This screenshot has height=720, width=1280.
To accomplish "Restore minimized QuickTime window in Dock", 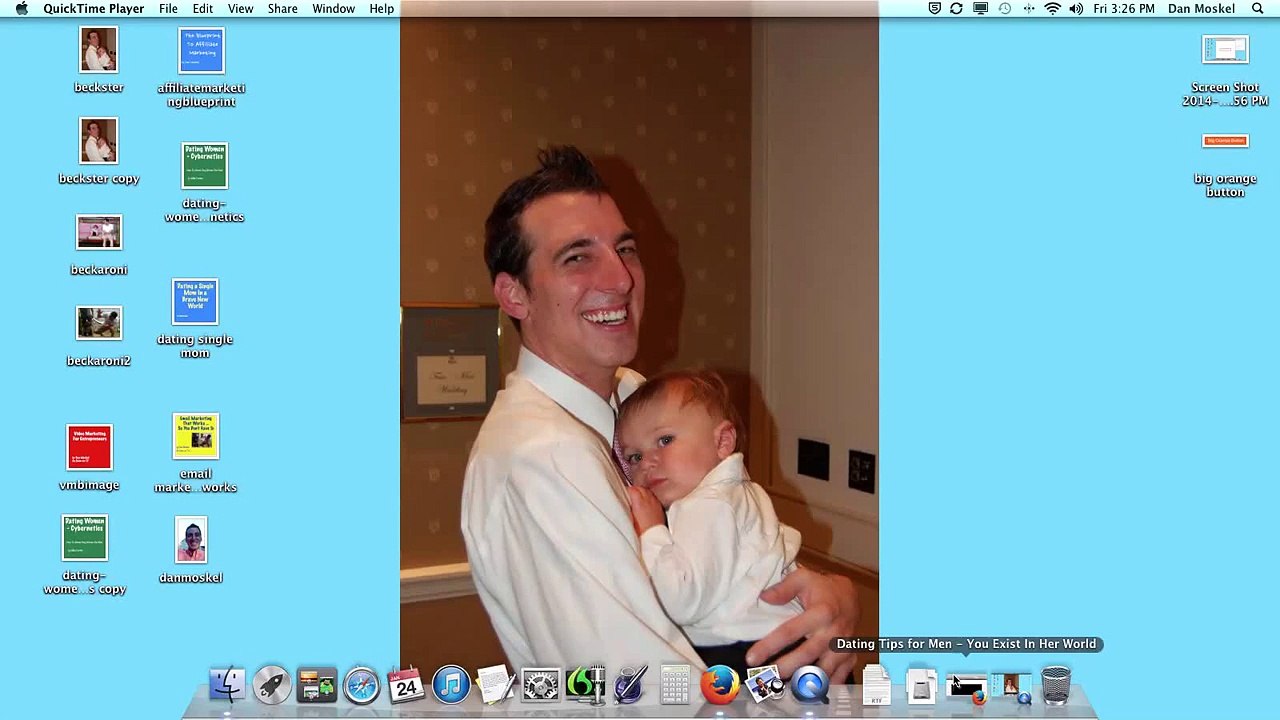I will 1011,687.
